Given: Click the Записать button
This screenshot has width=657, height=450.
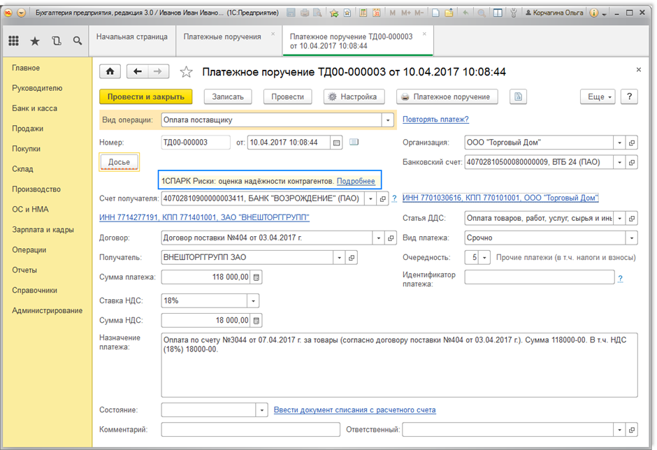Looking at the screenshot, I should click(x=228, y=97).
